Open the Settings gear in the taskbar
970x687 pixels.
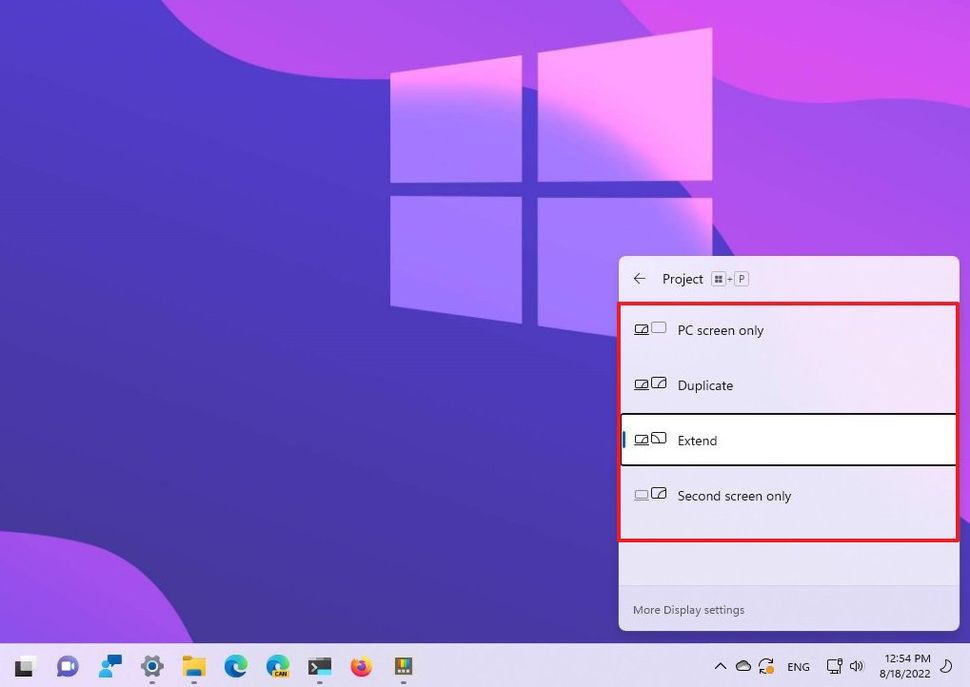point(152,666)
